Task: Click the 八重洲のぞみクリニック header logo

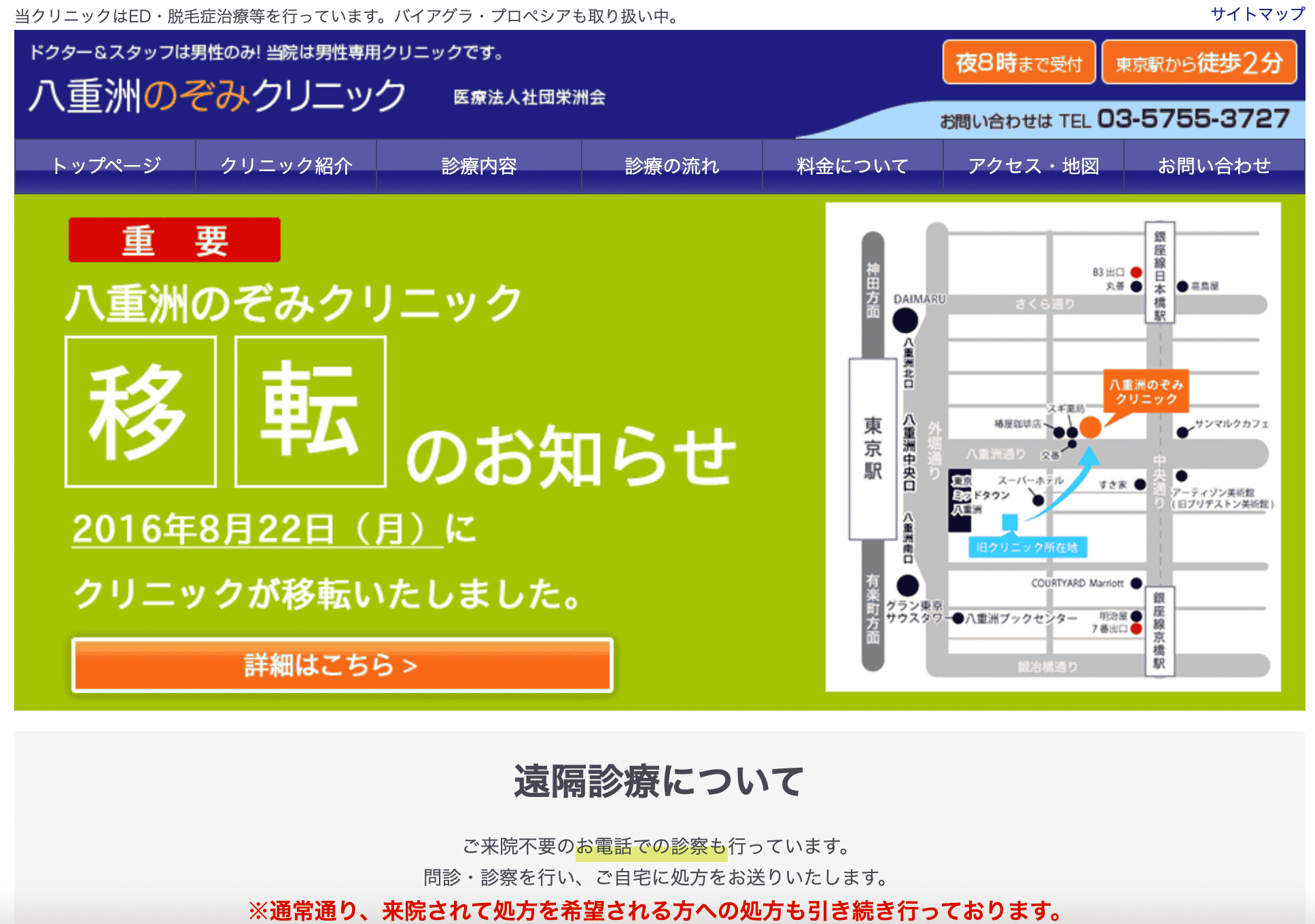Action: (x=217, y=96)
